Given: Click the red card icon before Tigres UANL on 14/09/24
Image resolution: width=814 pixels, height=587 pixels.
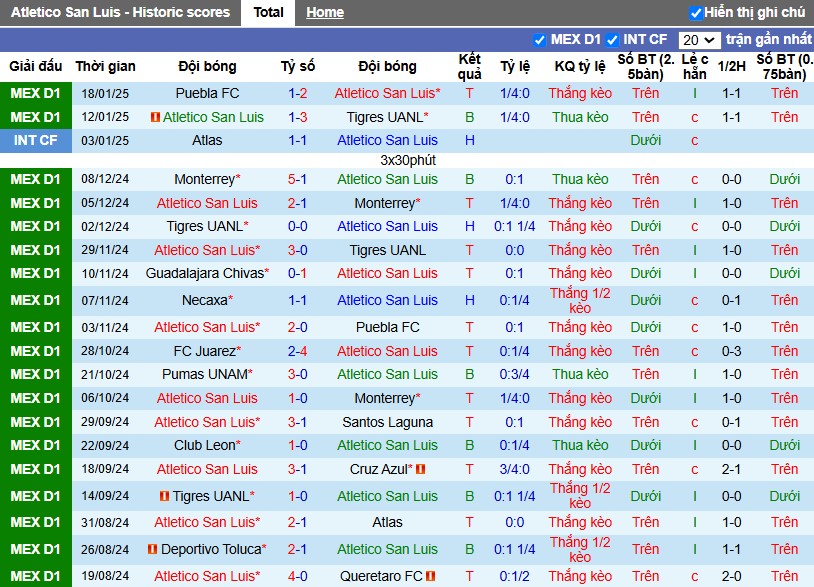Looking at the screenshot, I should (165, 496).
